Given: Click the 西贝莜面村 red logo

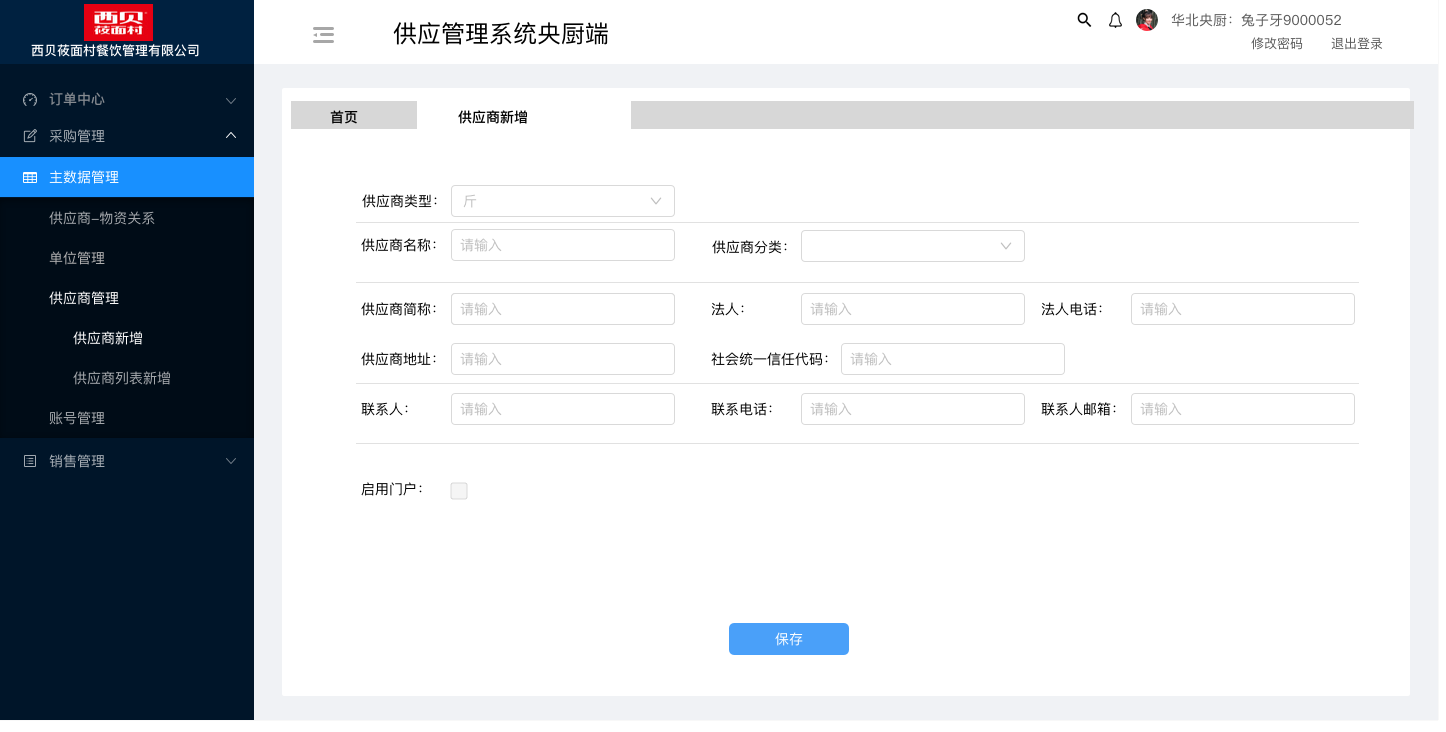Looking at the screenshot, I should point(119,22).
